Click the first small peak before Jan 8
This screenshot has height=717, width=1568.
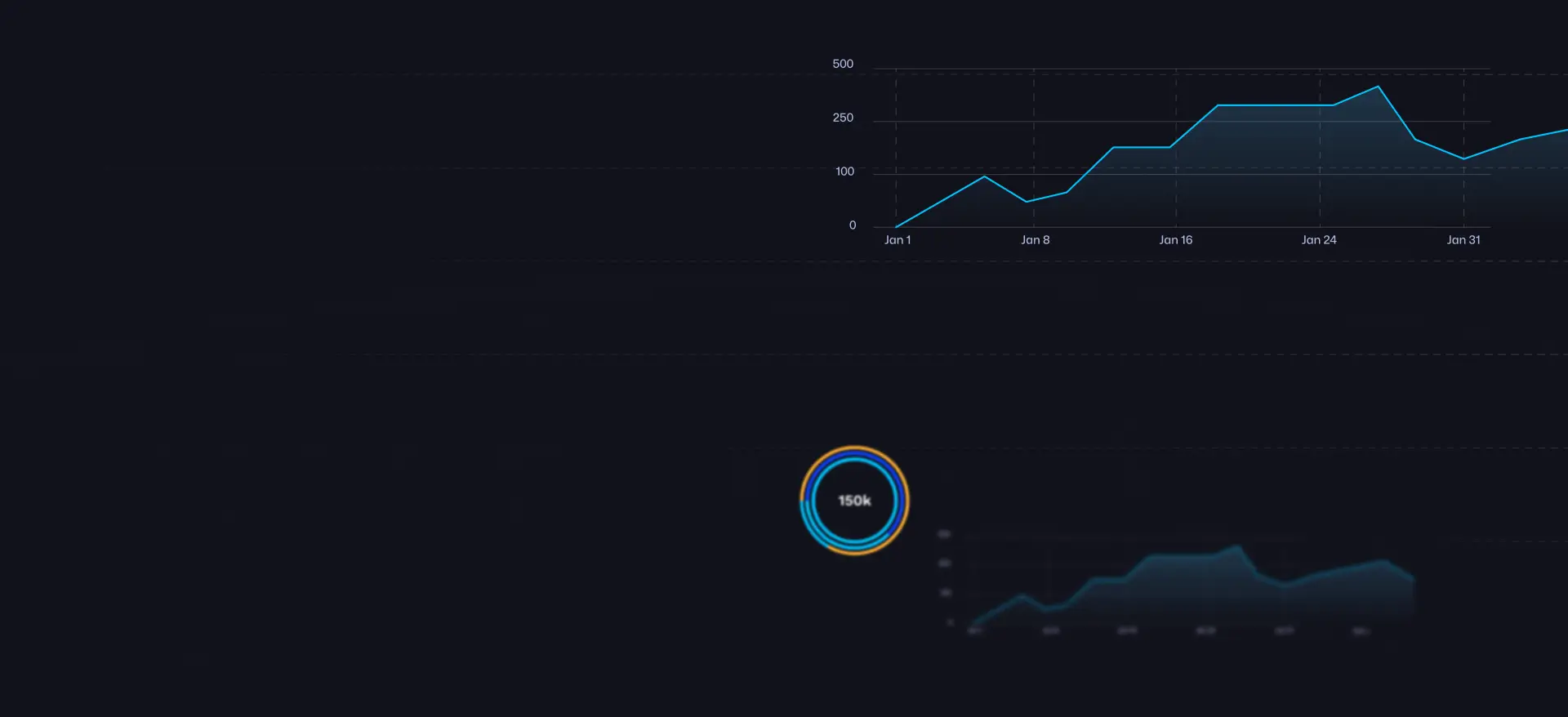coord(984,176)
